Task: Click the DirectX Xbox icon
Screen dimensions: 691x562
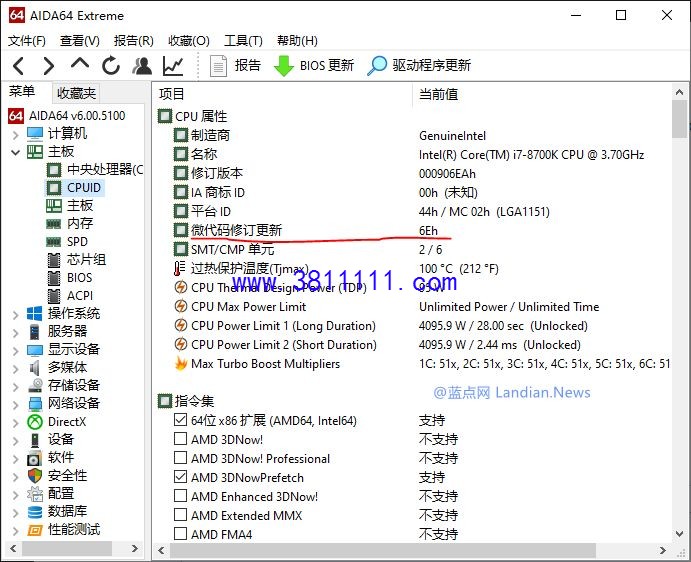Action: (x=35, y=422)
